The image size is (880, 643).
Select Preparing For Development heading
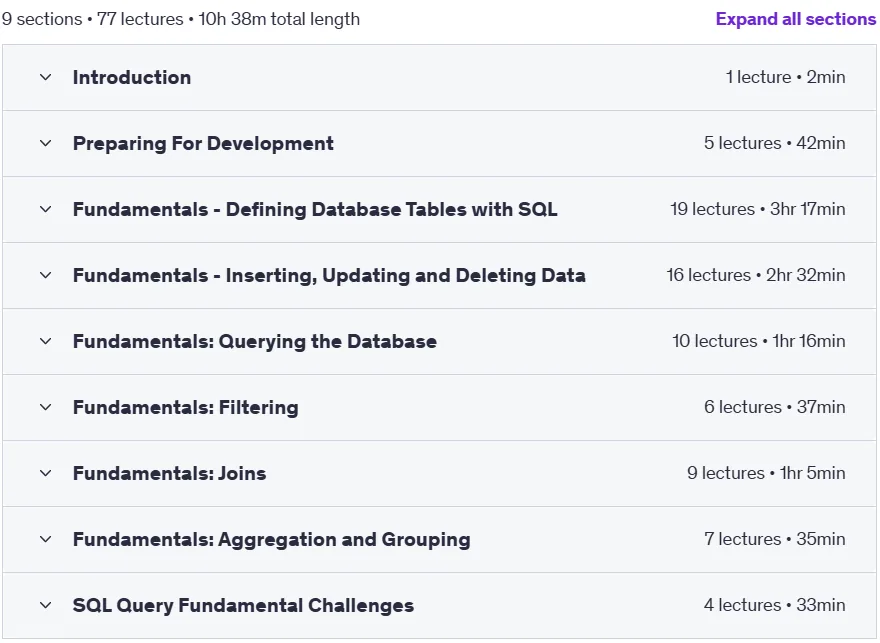click(203, 144)
